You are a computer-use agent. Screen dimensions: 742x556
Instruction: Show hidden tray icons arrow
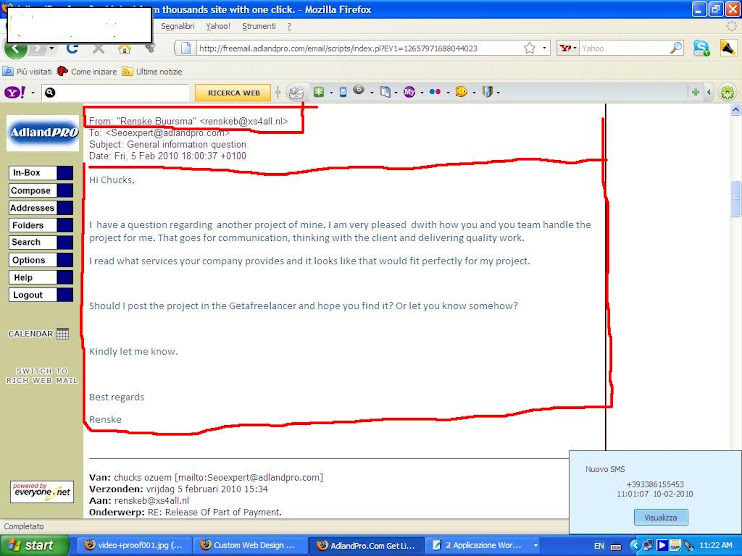coord(635,546)
